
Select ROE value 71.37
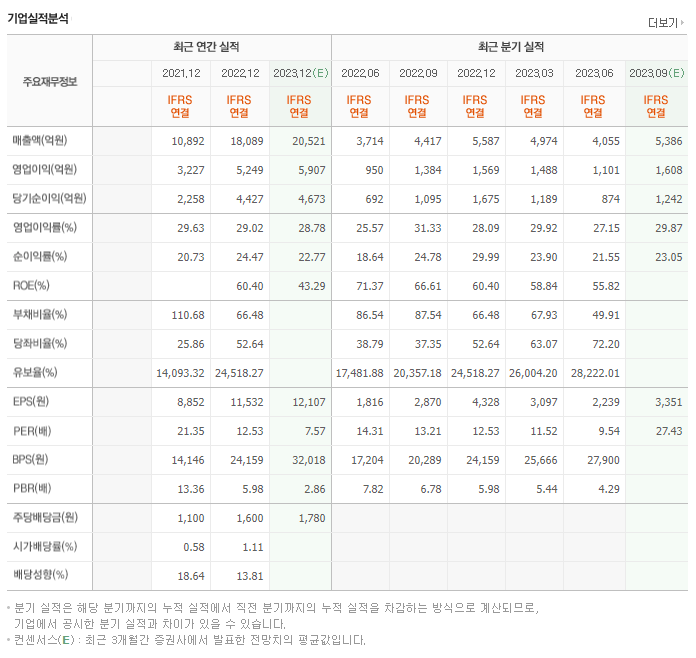(x=370, y=286)
